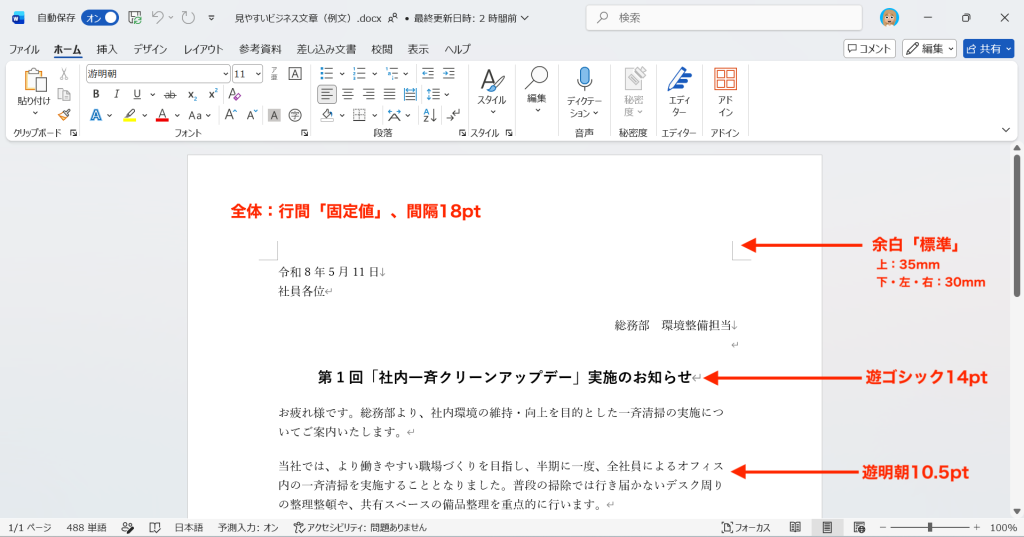The image size is (1024, 537).
Task: Click the Format Painter brush icon
Action: (x=64, y=115)
